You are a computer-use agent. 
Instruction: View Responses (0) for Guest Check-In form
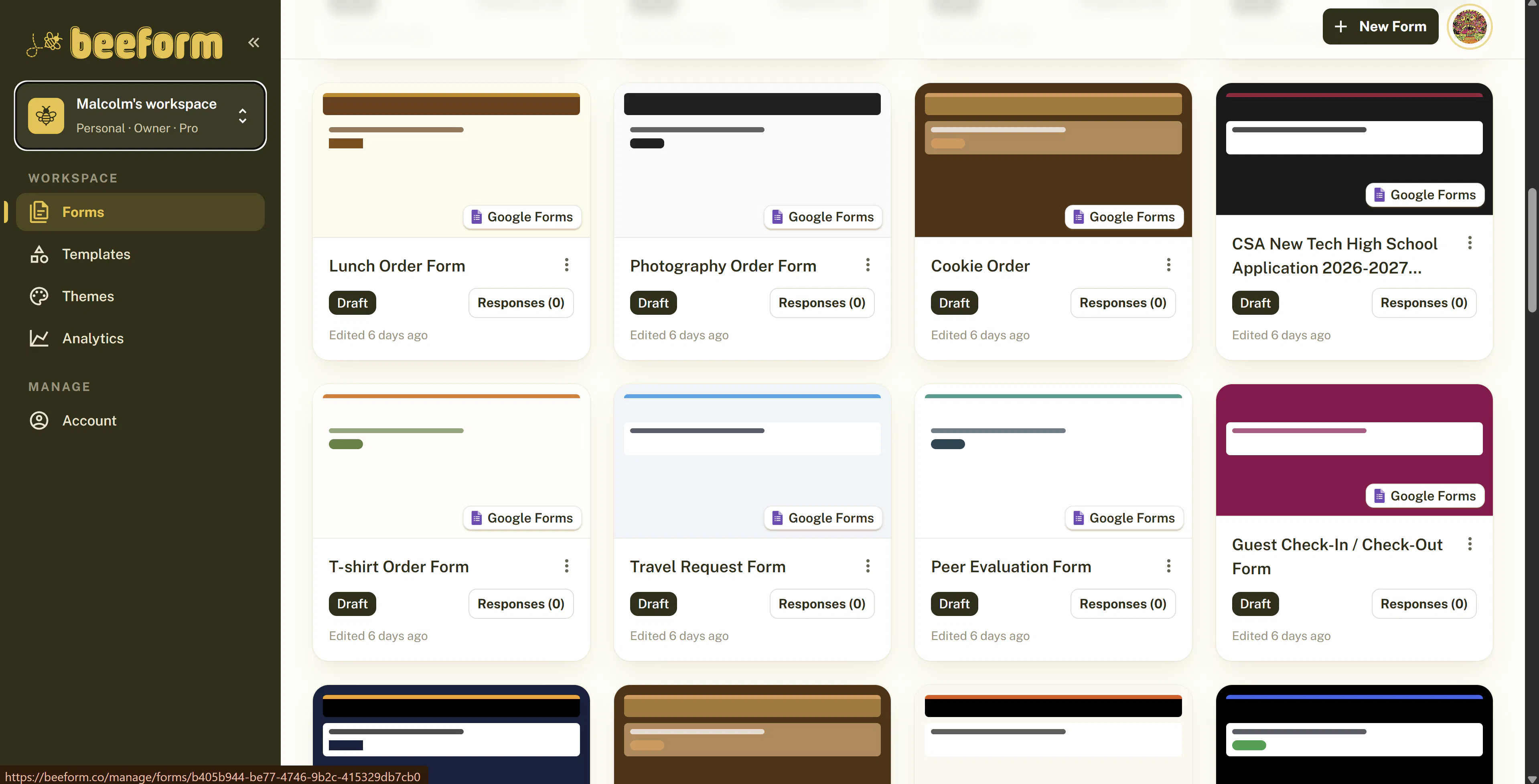point(1424,604)
